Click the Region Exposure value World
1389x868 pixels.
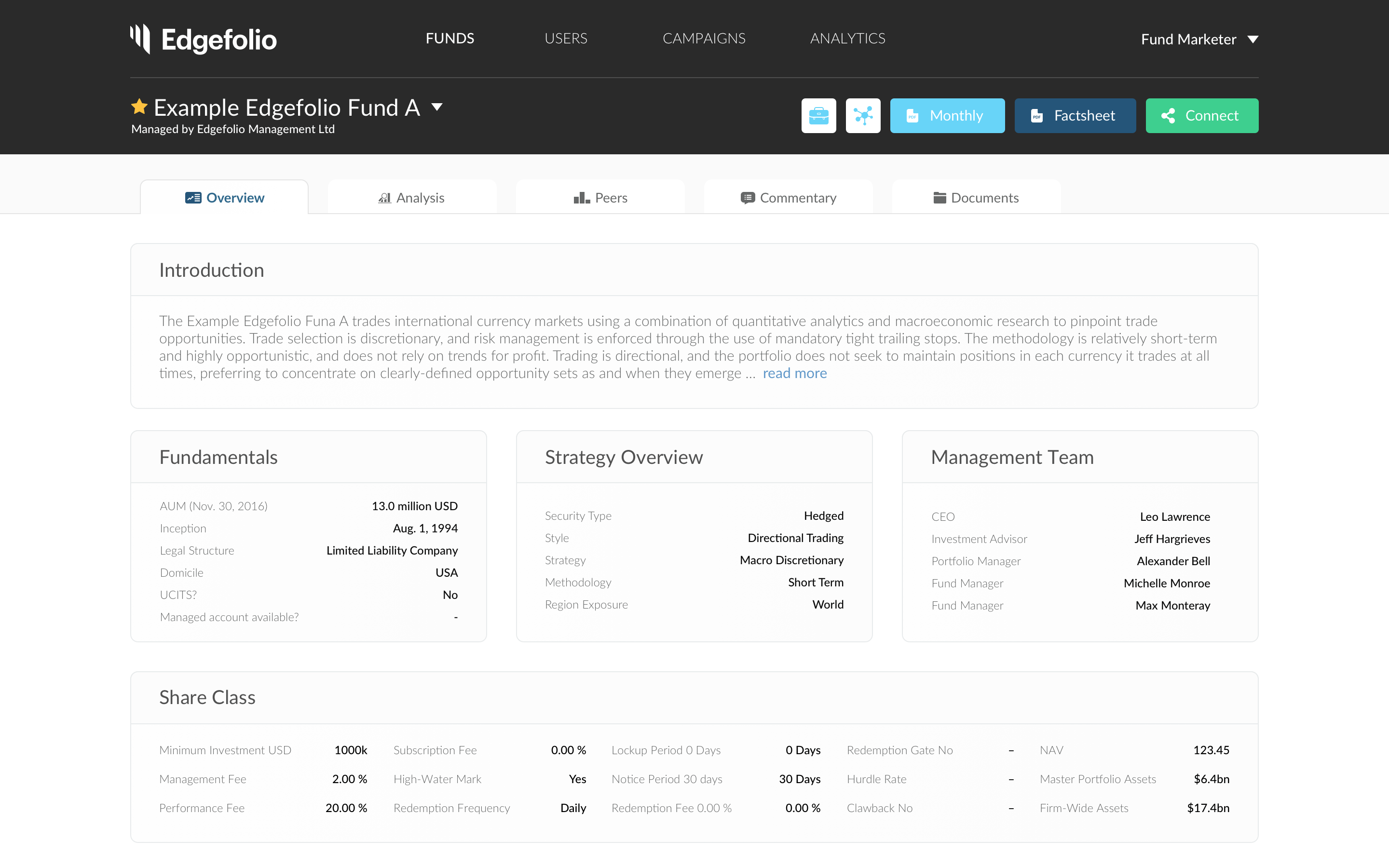[828, 605]
